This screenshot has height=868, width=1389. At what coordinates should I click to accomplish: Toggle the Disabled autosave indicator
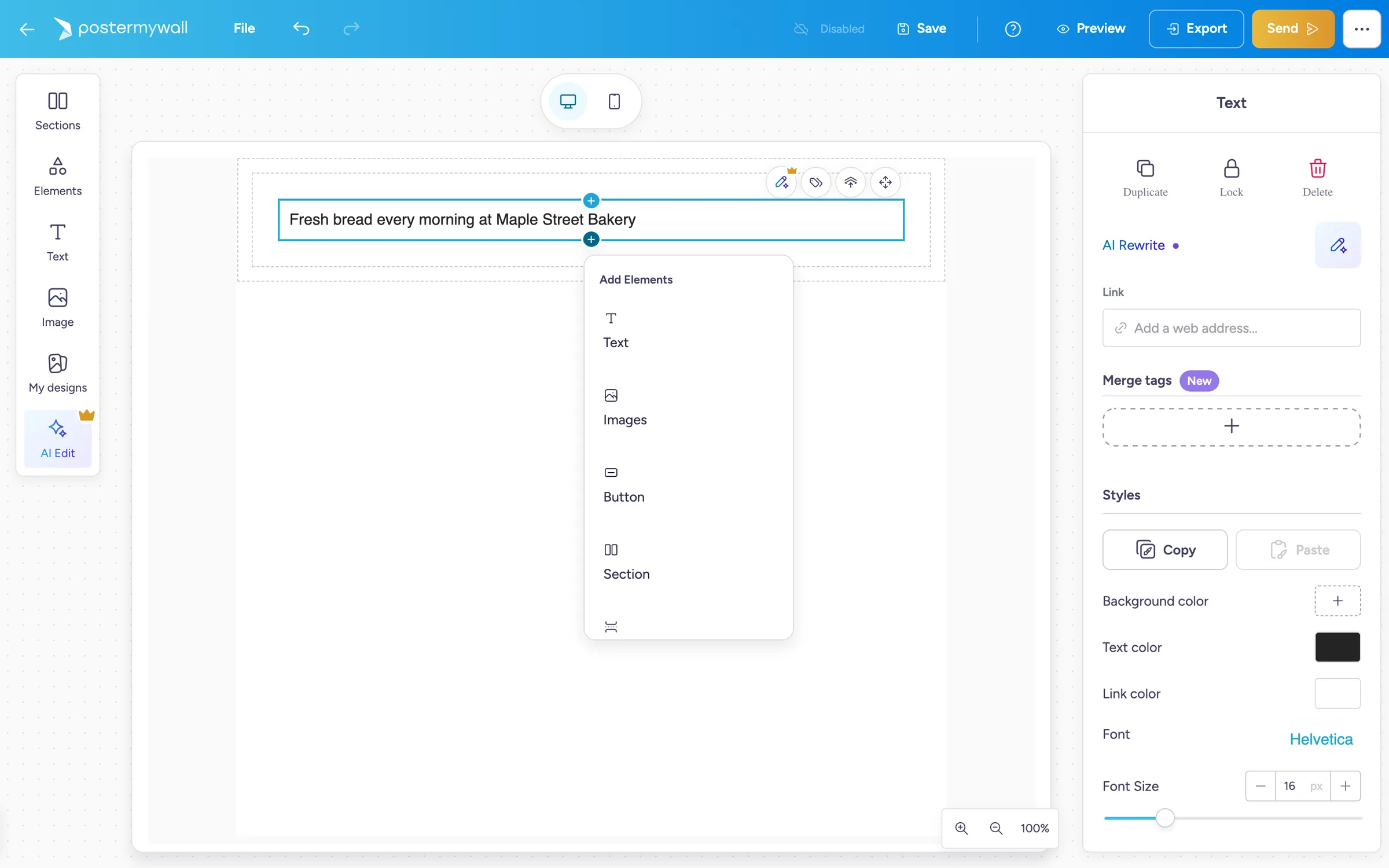pyautogui.click(x=829, y=28)
